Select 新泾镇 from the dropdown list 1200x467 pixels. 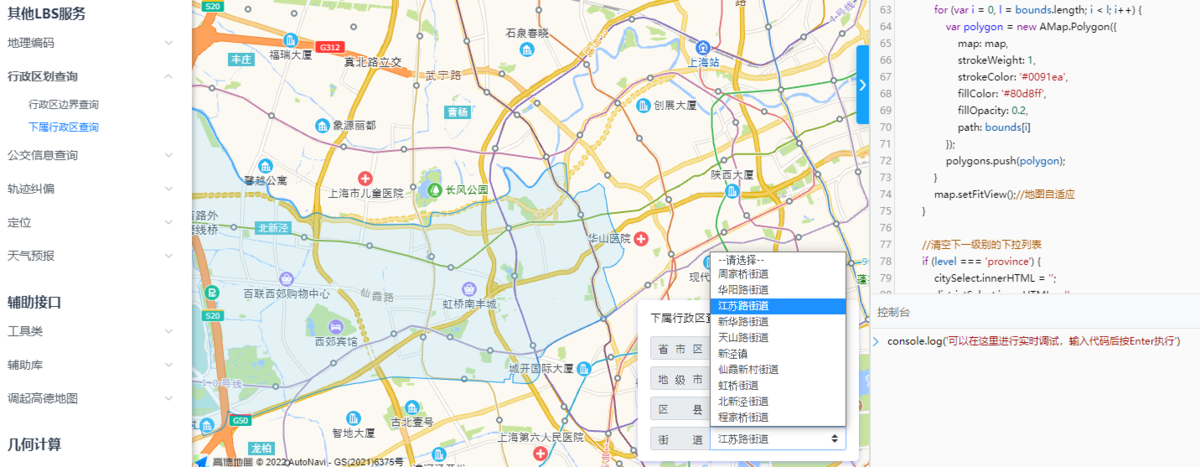pyautogui.click(x=779, y=354)
